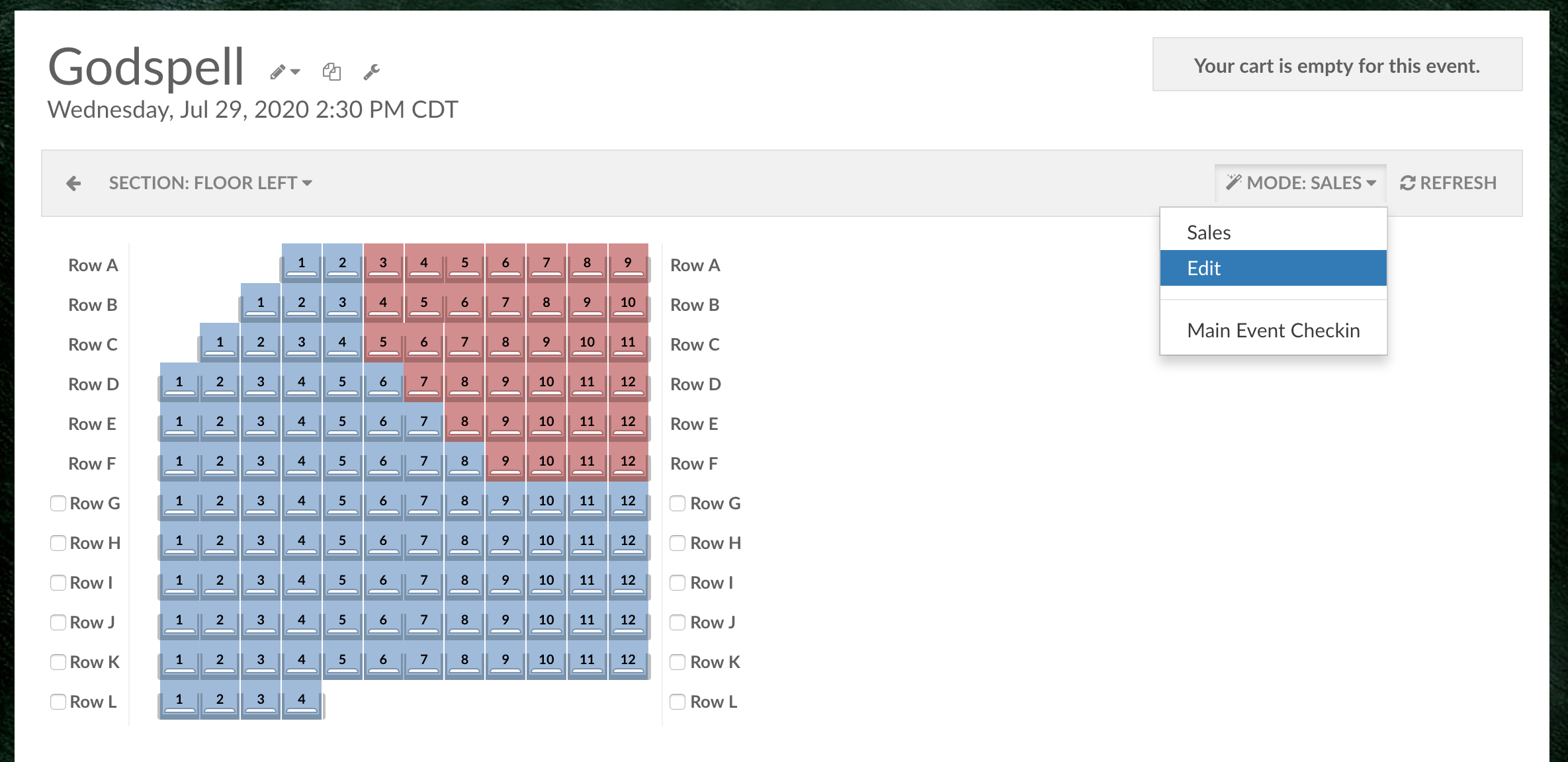The width and height of the screenshot is (1568, 762).
Task: Expand the Section: Floor Left dropdown
Action: (210, 183)
